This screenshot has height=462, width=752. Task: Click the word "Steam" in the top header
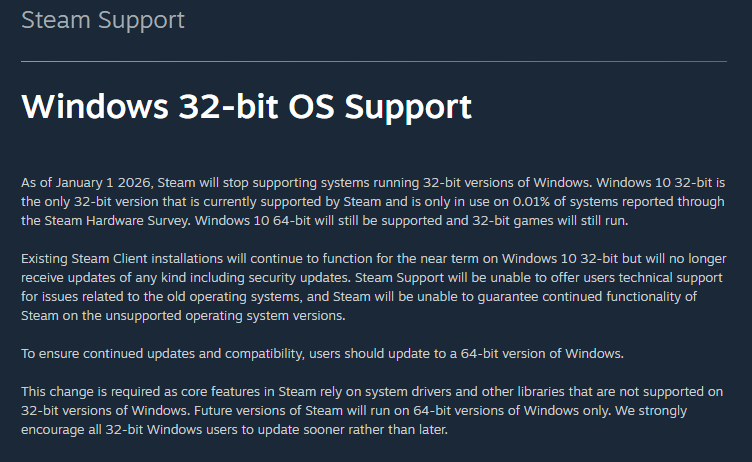tap(56, 20)
